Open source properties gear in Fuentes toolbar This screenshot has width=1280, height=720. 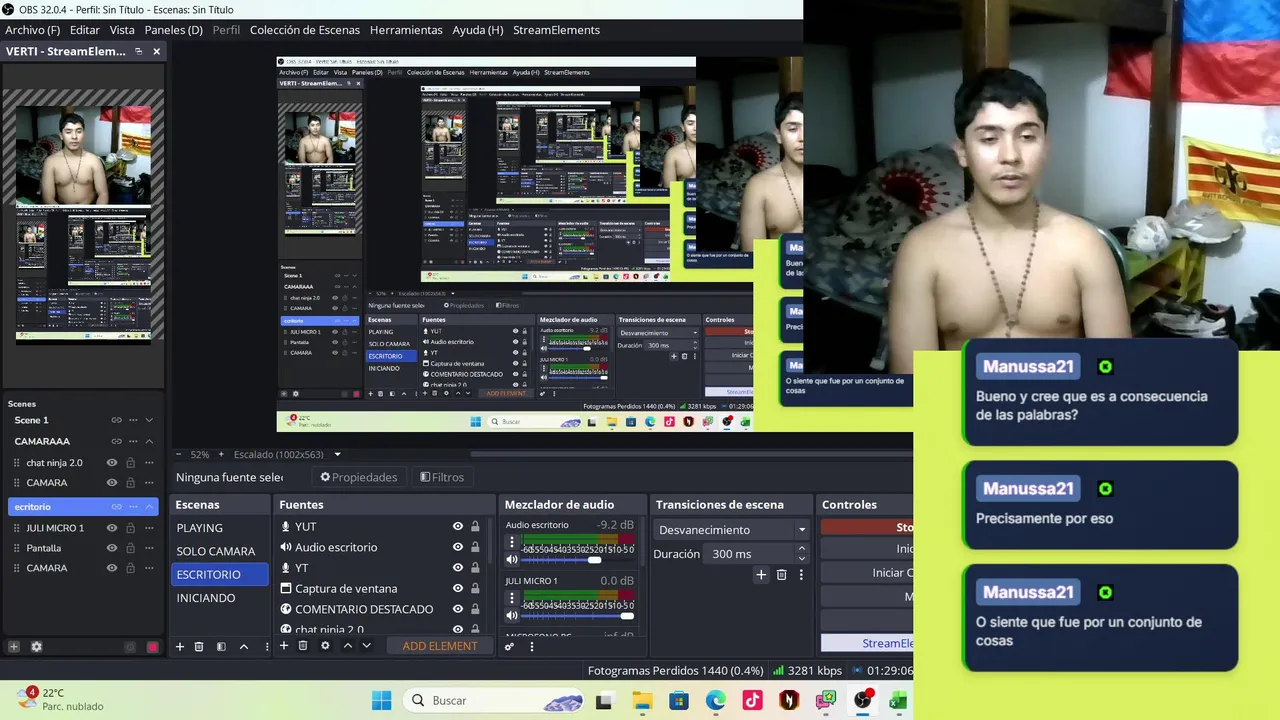pos(325,646)
